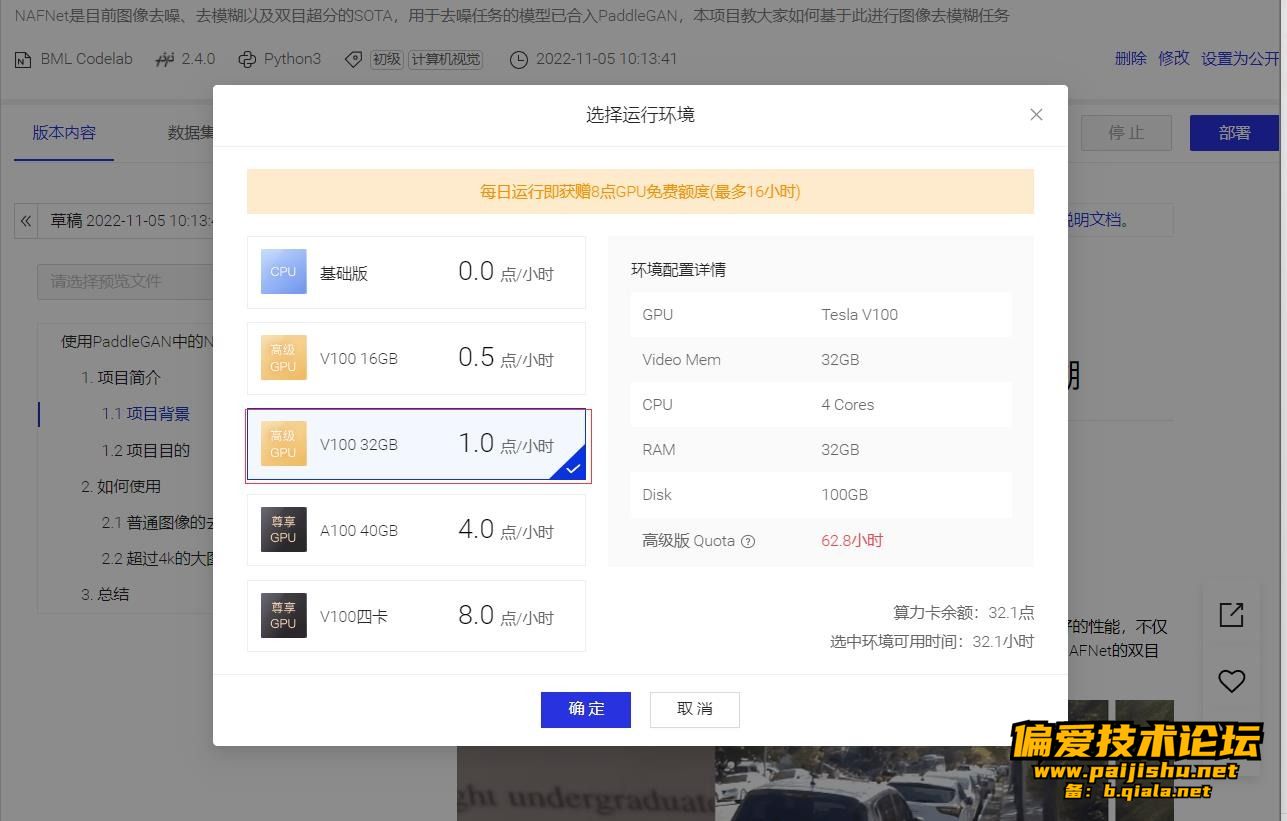Click the 4 Cores CPU value

848,405
